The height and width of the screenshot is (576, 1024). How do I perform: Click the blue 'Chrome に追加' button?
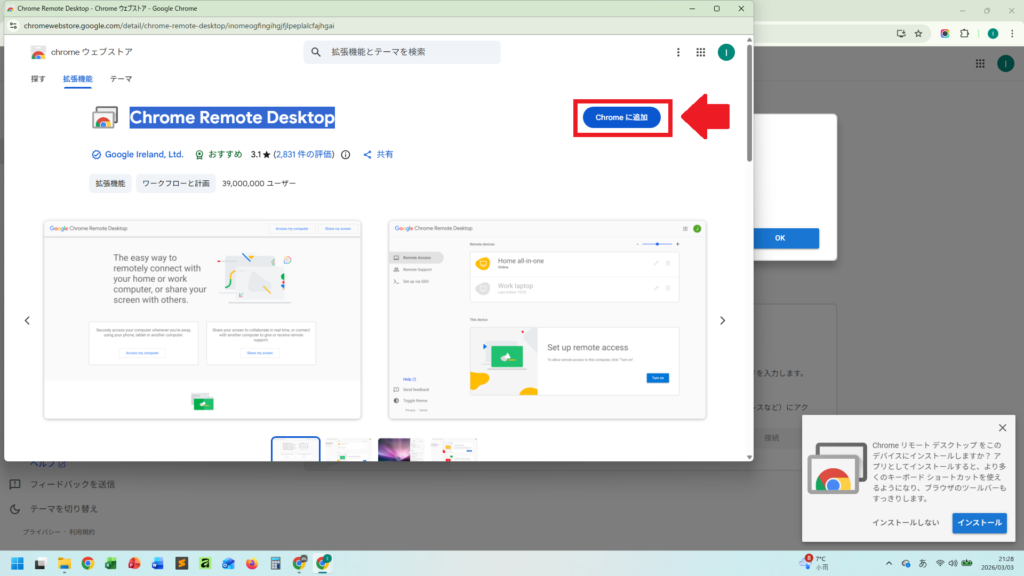coord(622,118)
